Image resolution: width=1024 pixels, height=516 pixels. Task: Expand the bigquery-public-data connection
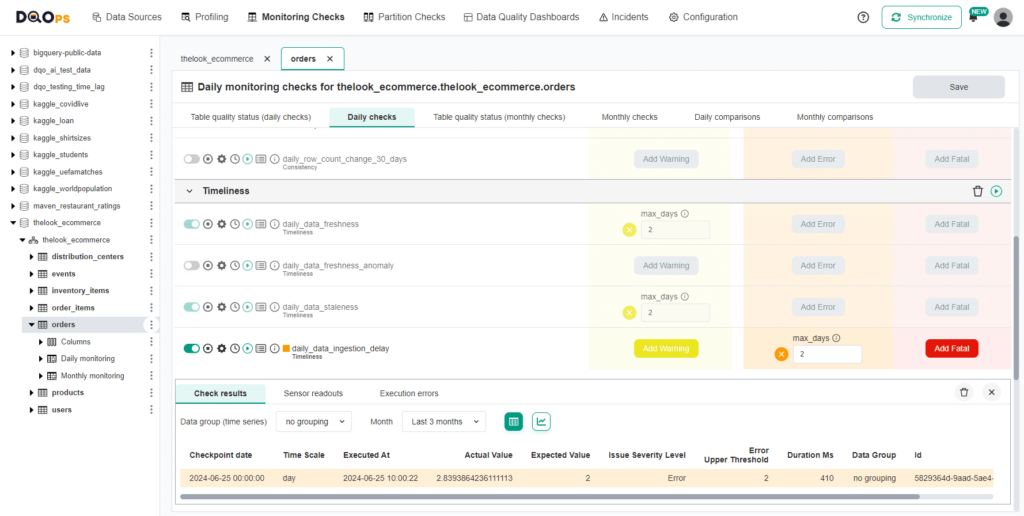coord(13,53)
